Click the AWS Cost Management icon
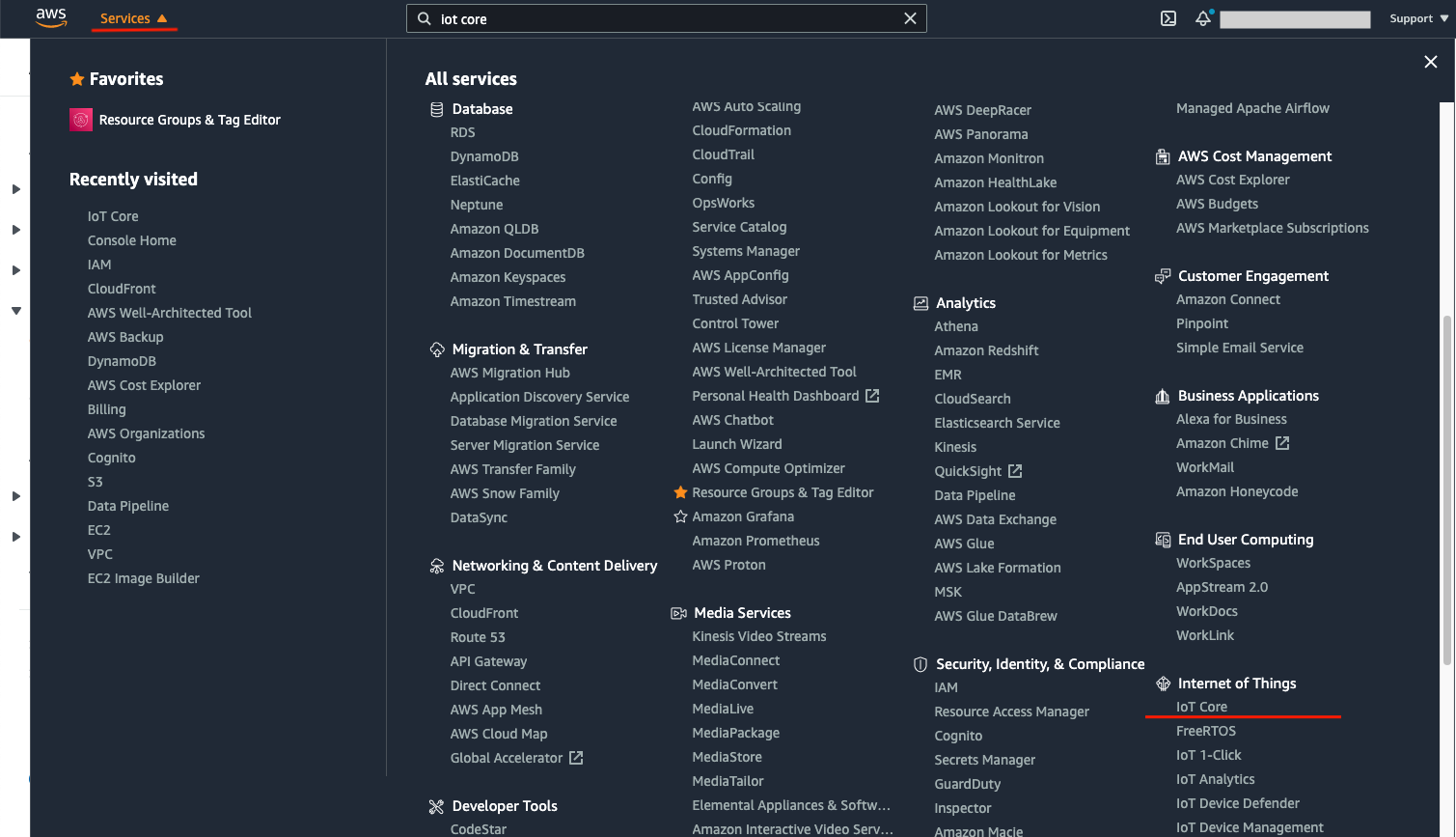This screenshot has width=1456, height=837. (1163, 156)
